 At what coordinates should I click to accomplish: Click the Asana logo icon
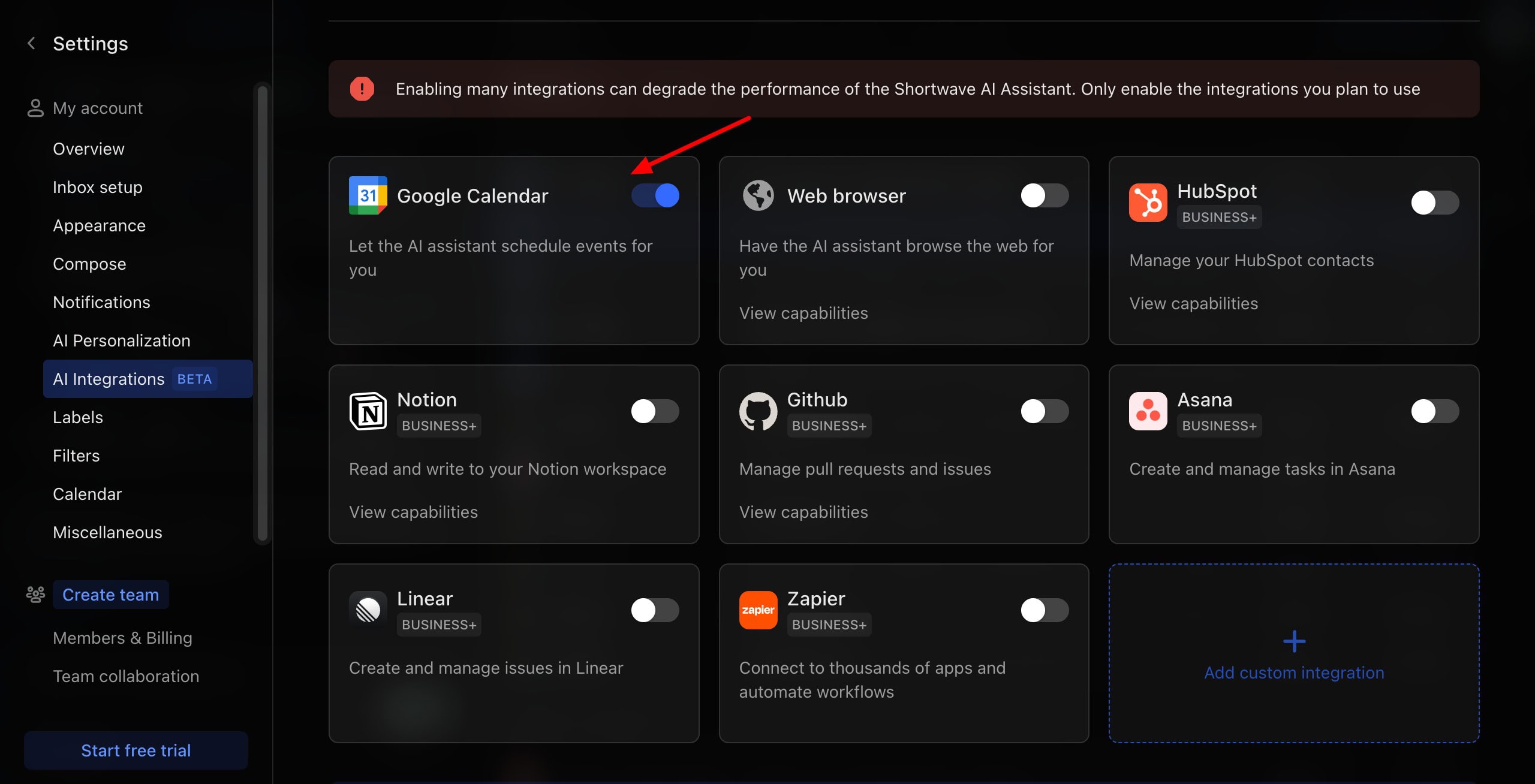pos(1148,411)
